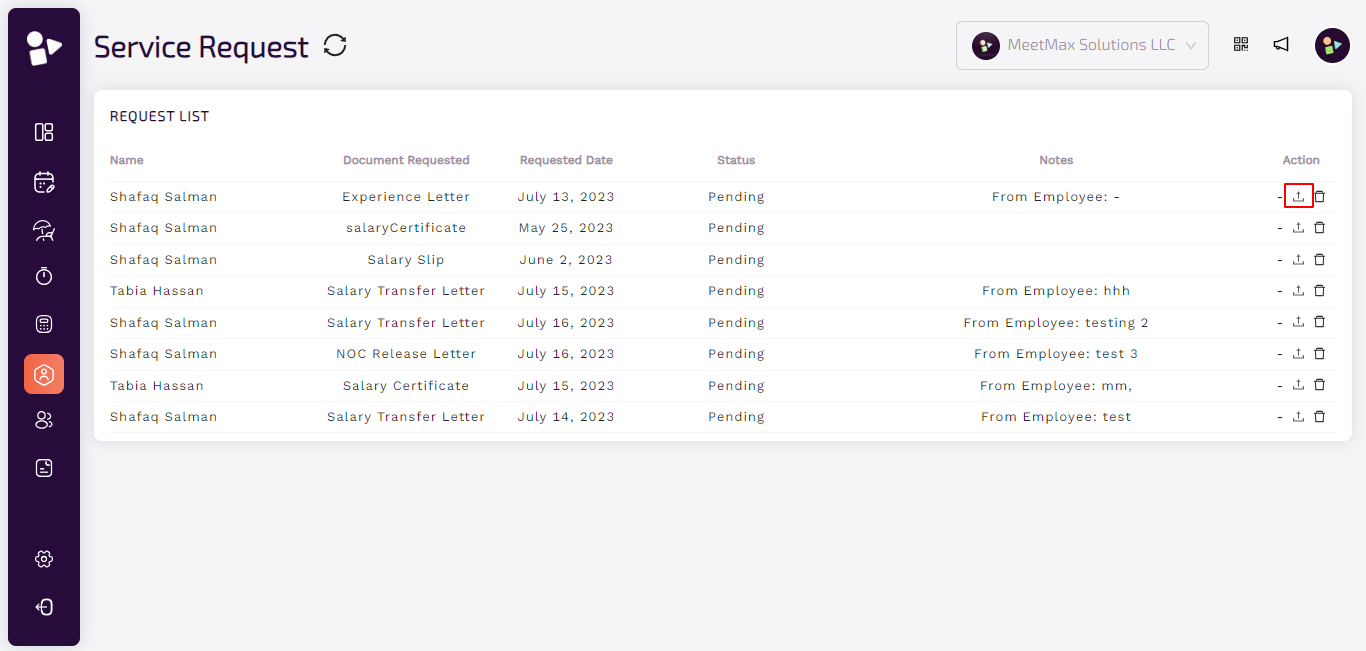Upload document for the 'testing 2' request
The image size is (1366, 651).
pyautogui.click(x=1298, y=323)
